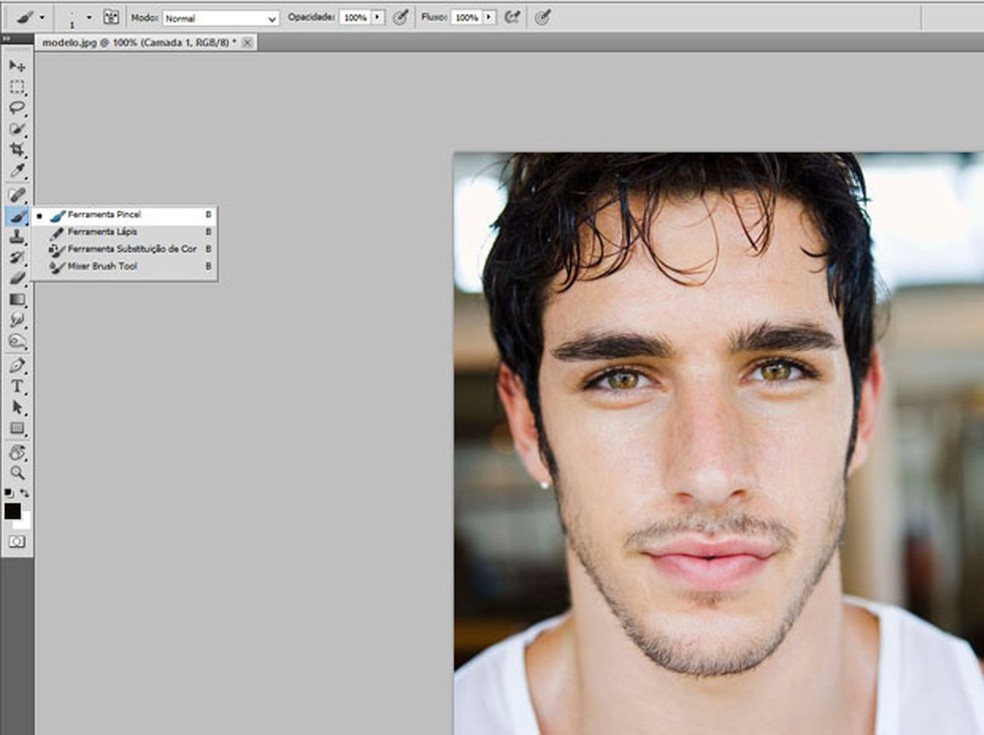Select the Clone Stamp tool
This screenshot has width=984, height=735.
point(17,237)
